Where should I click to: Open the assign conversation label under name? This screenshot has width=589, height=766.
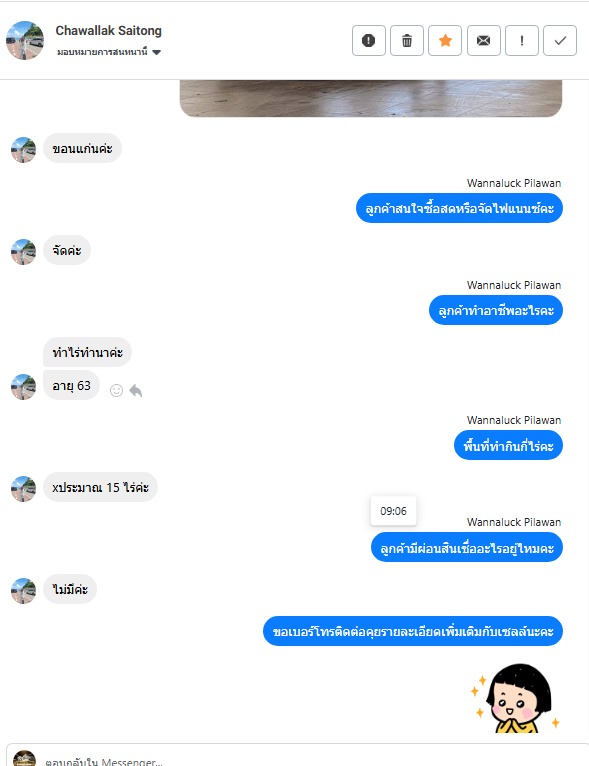(102, 52)
